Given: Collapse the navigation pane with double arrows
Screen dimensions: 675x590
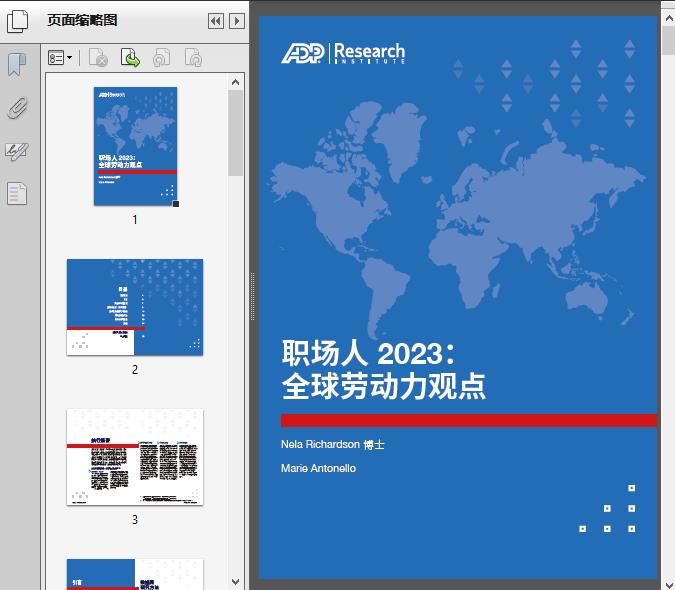Looking at the screenshot, I should pyautogui.click(x=216, y=21).
